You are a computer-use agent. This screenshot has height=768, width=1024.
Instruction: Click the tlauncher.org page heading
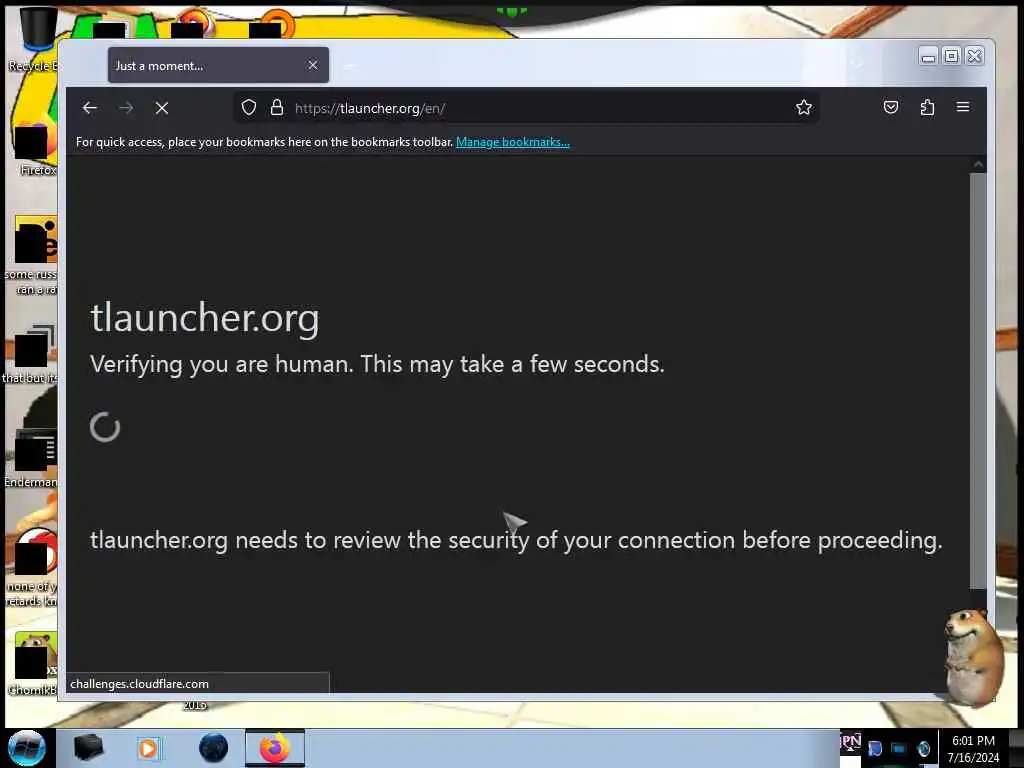coord(205,318)
